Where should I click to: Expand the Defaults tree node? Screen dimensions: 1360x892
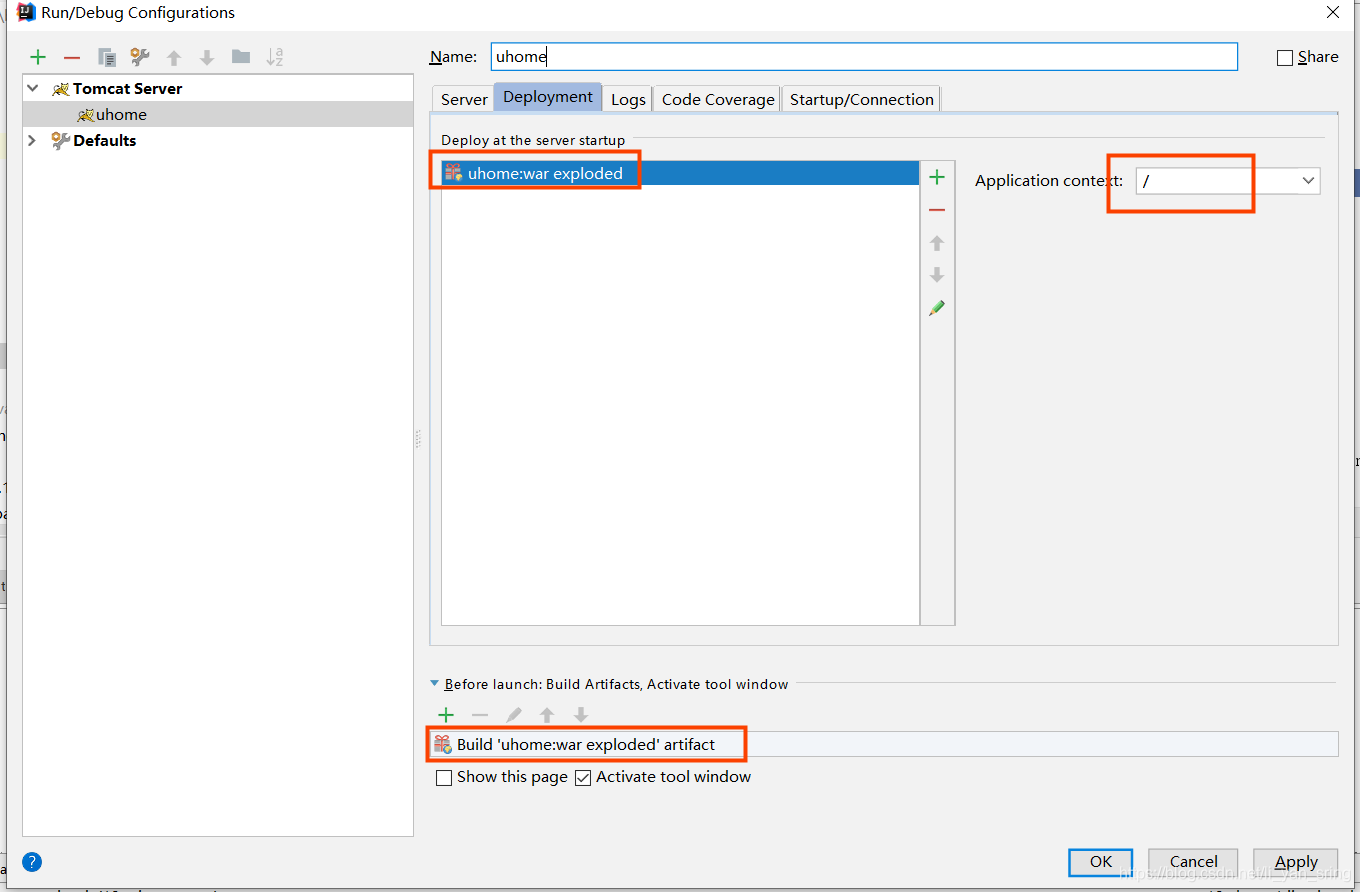tap(33, 140)
